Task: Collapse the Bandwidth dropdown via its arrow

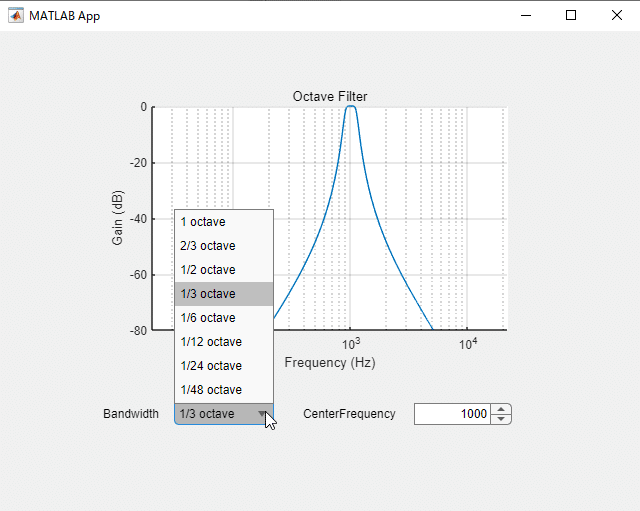Action: (x=262, y=414)
